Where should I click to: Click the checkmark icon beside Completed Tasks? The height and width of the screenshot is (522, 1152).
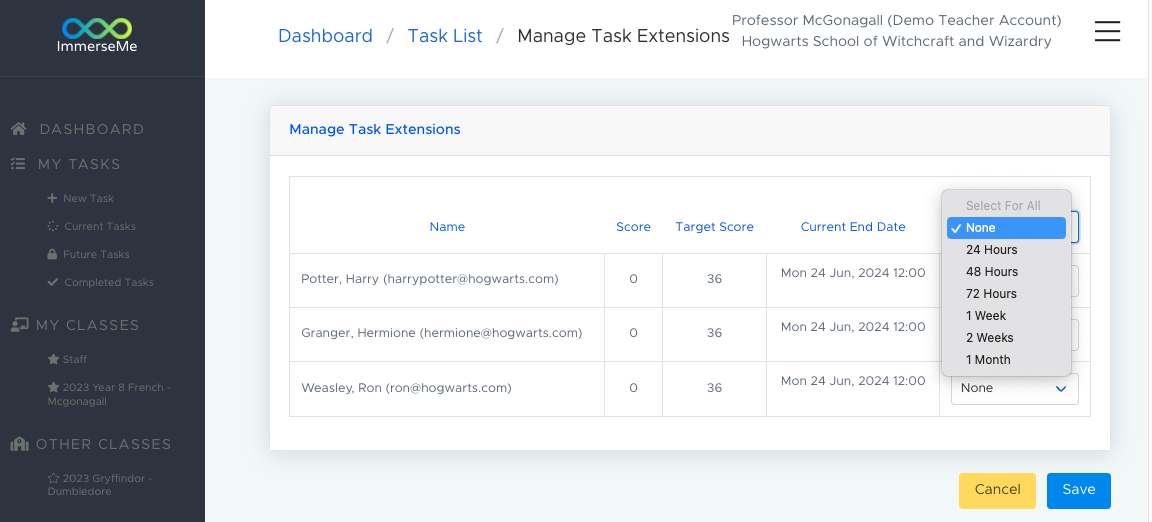pos(52,282)
